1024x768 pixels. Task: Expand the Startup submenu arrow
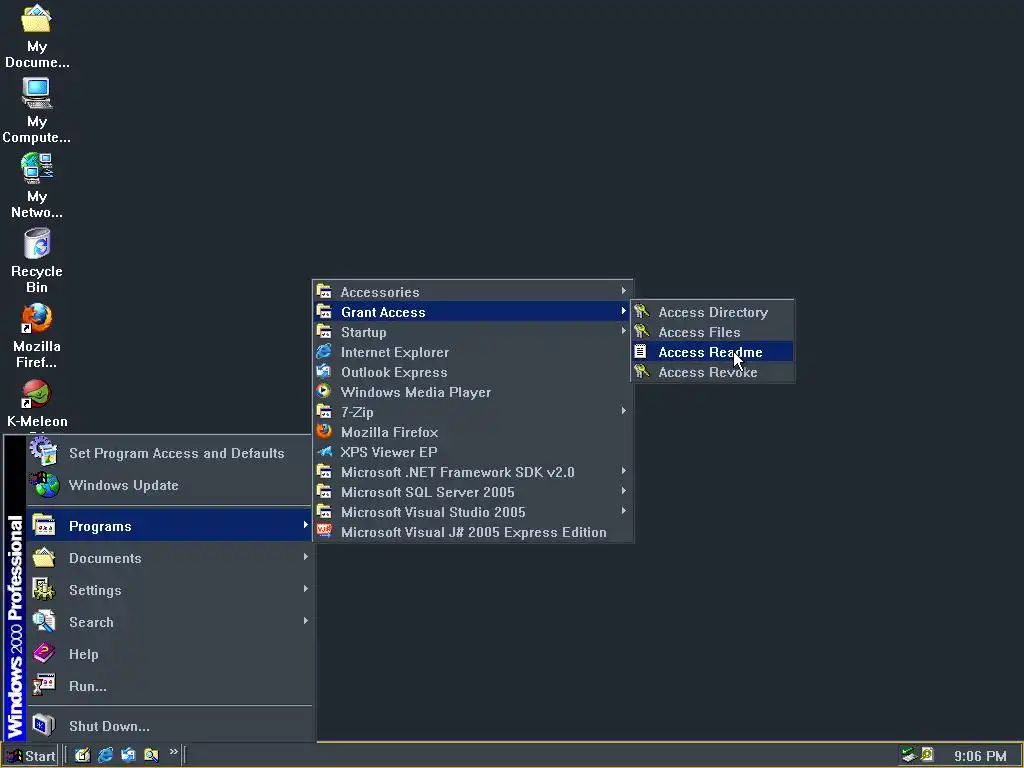624,332
